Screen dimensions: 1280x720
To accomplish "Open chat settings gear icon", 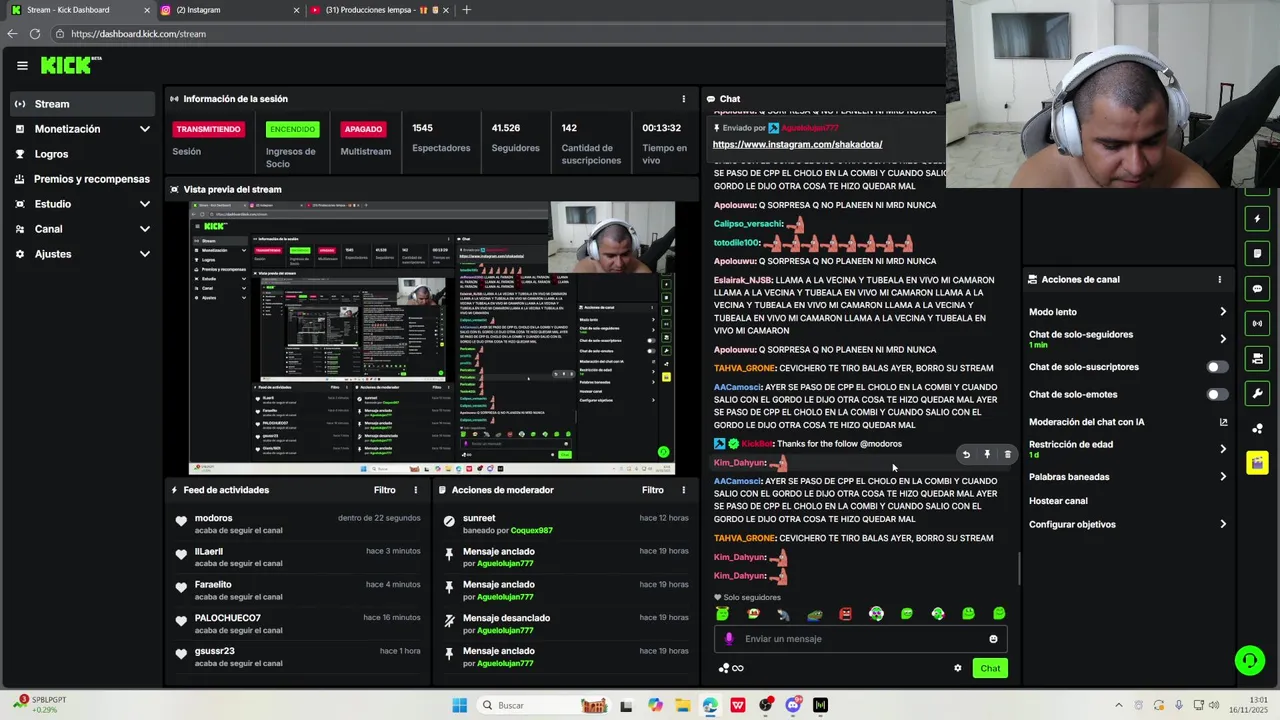I will [957, 668].
